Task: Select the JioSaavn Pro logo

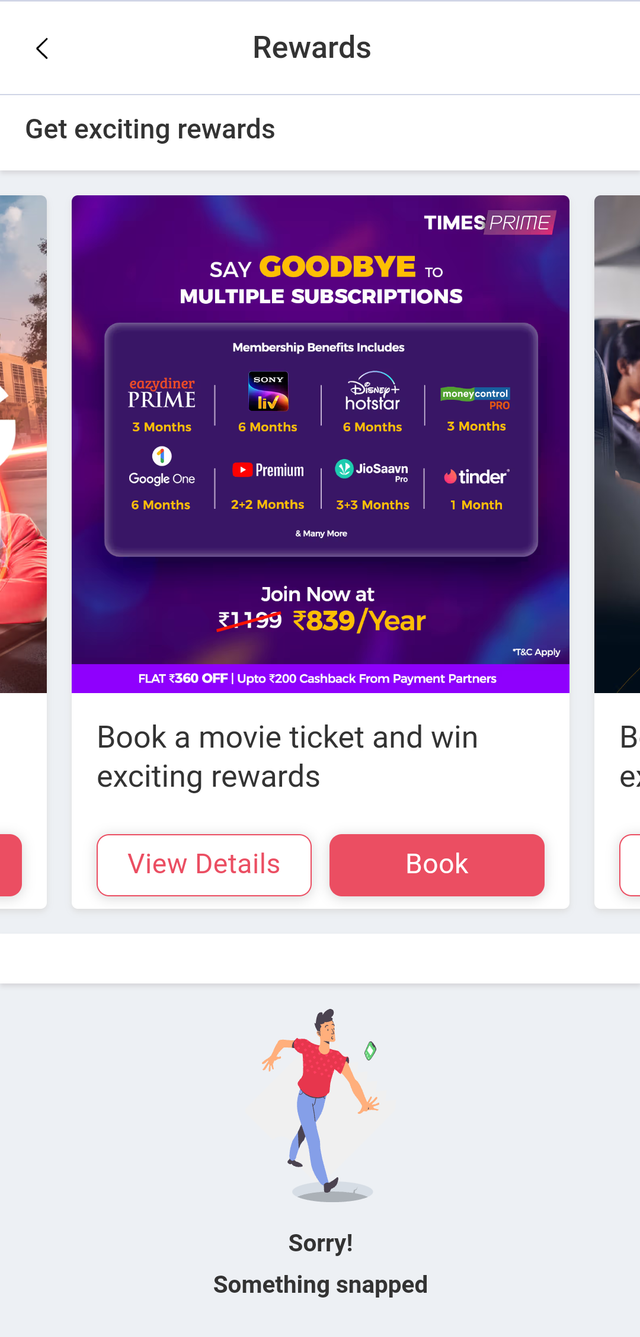Action: pyautogui.click(x=372, y=470)
